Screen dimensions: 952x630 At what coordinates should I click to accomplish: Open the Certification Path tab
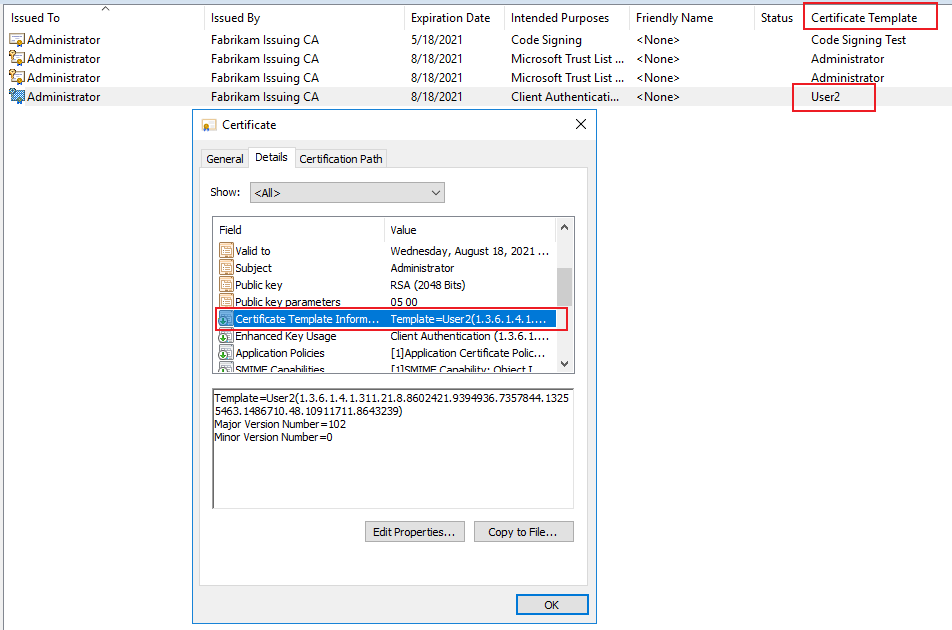(x=341, y=158)
